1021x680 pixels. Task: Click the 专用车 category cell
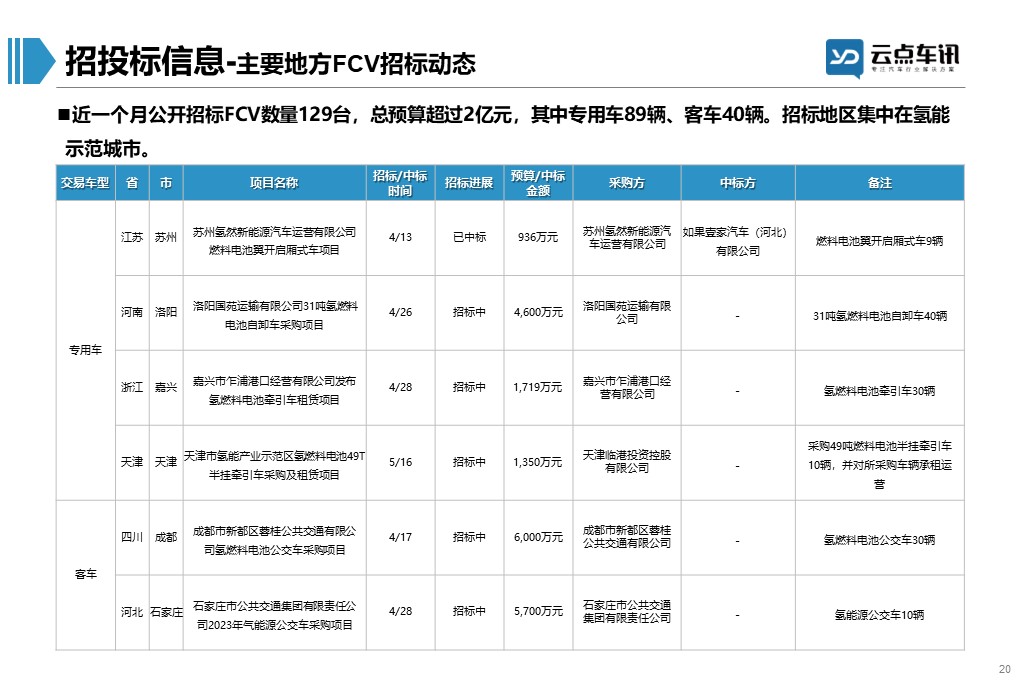click(x=85, y=350)
